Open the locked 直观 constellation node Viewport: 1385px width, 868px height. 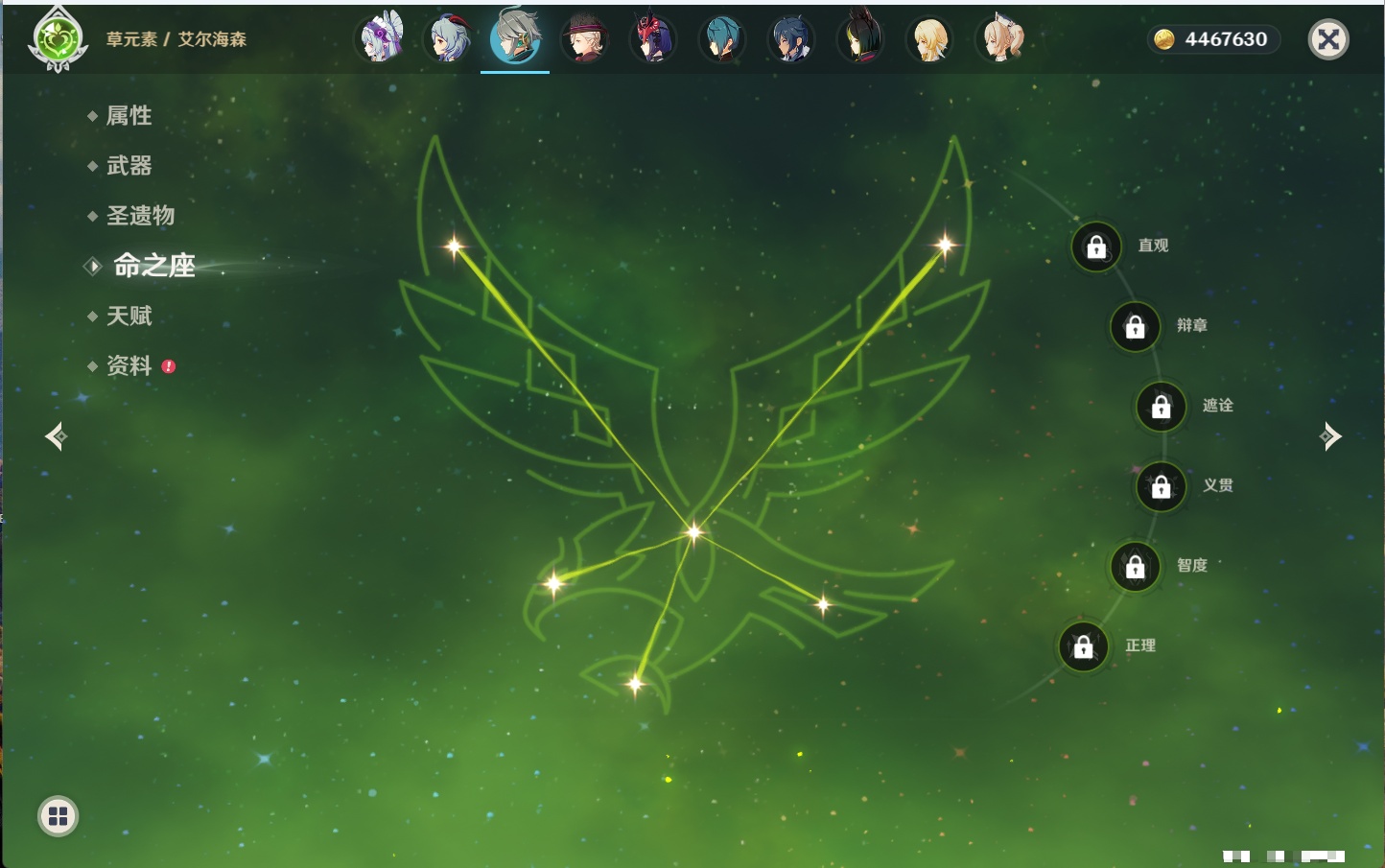pos(1096,247)
